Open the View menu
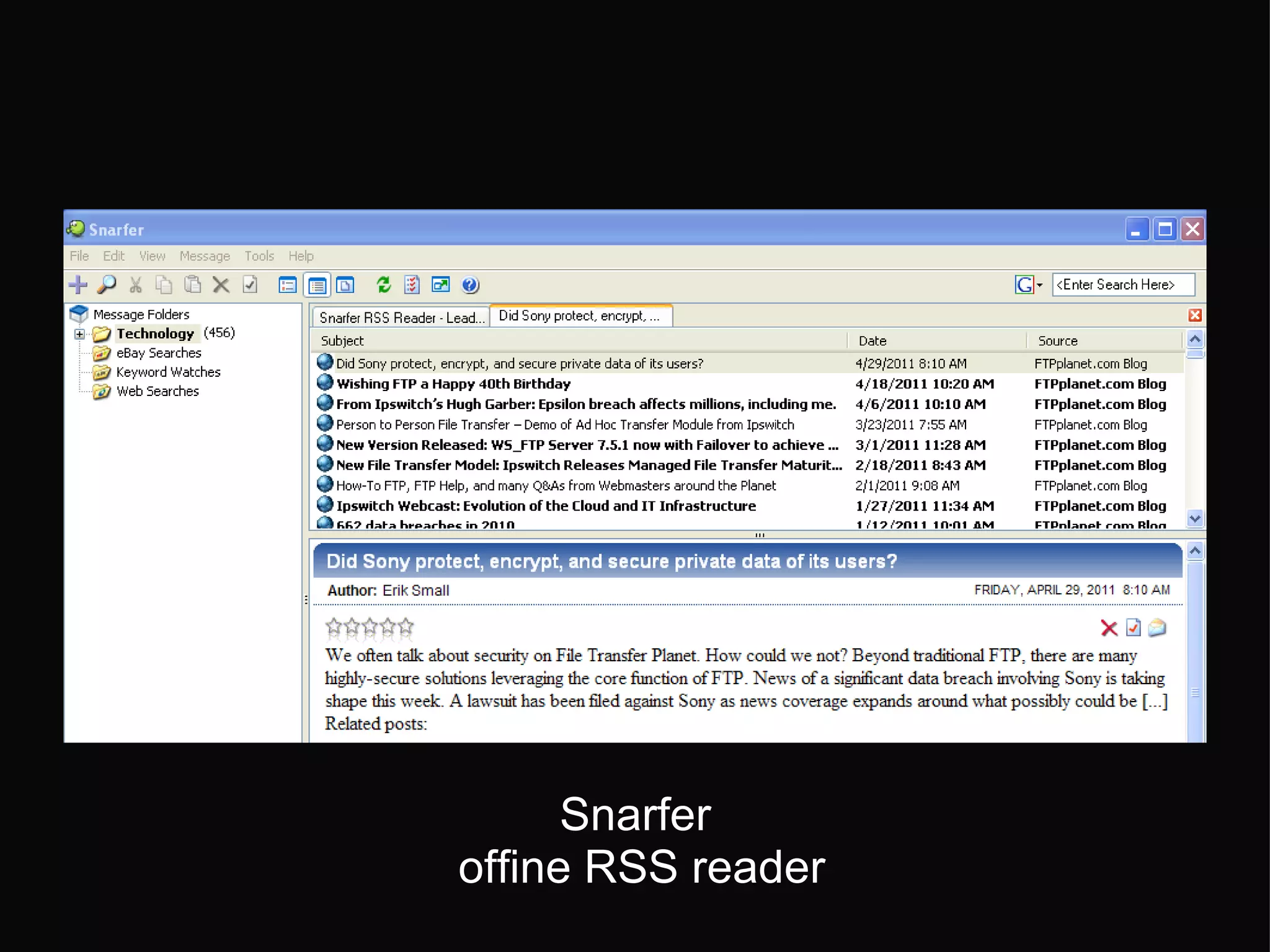1270x952 pixels. coord(152,256)
